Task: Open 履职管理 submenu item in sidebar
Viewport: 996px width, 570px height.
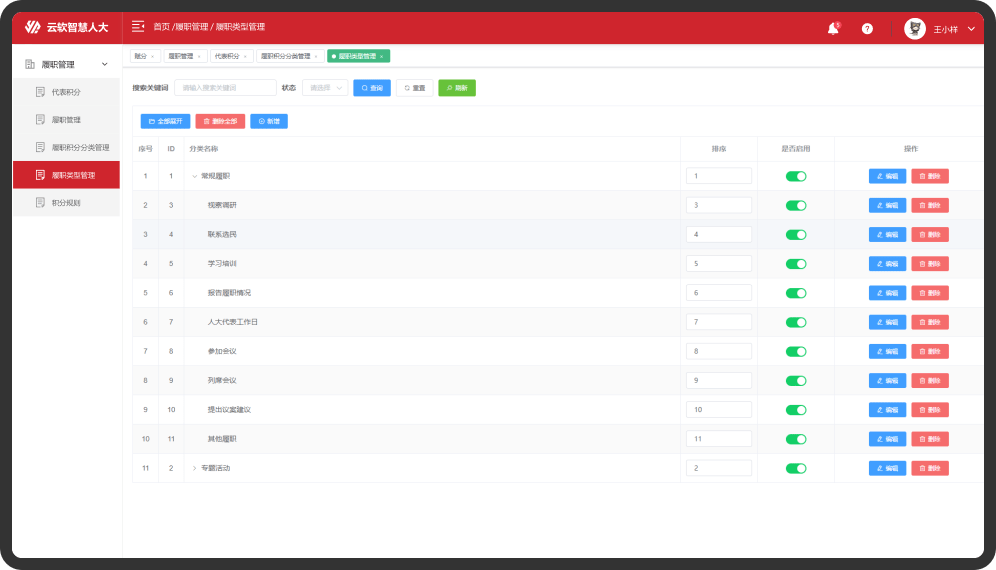Action: [x=66, y=119]
